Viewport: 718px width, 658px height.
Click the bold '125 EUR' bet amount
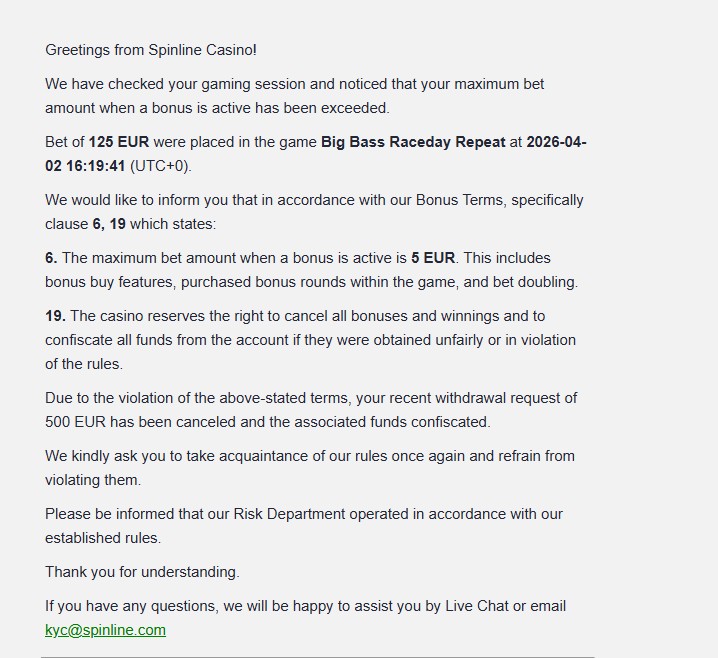coord(118,142)
